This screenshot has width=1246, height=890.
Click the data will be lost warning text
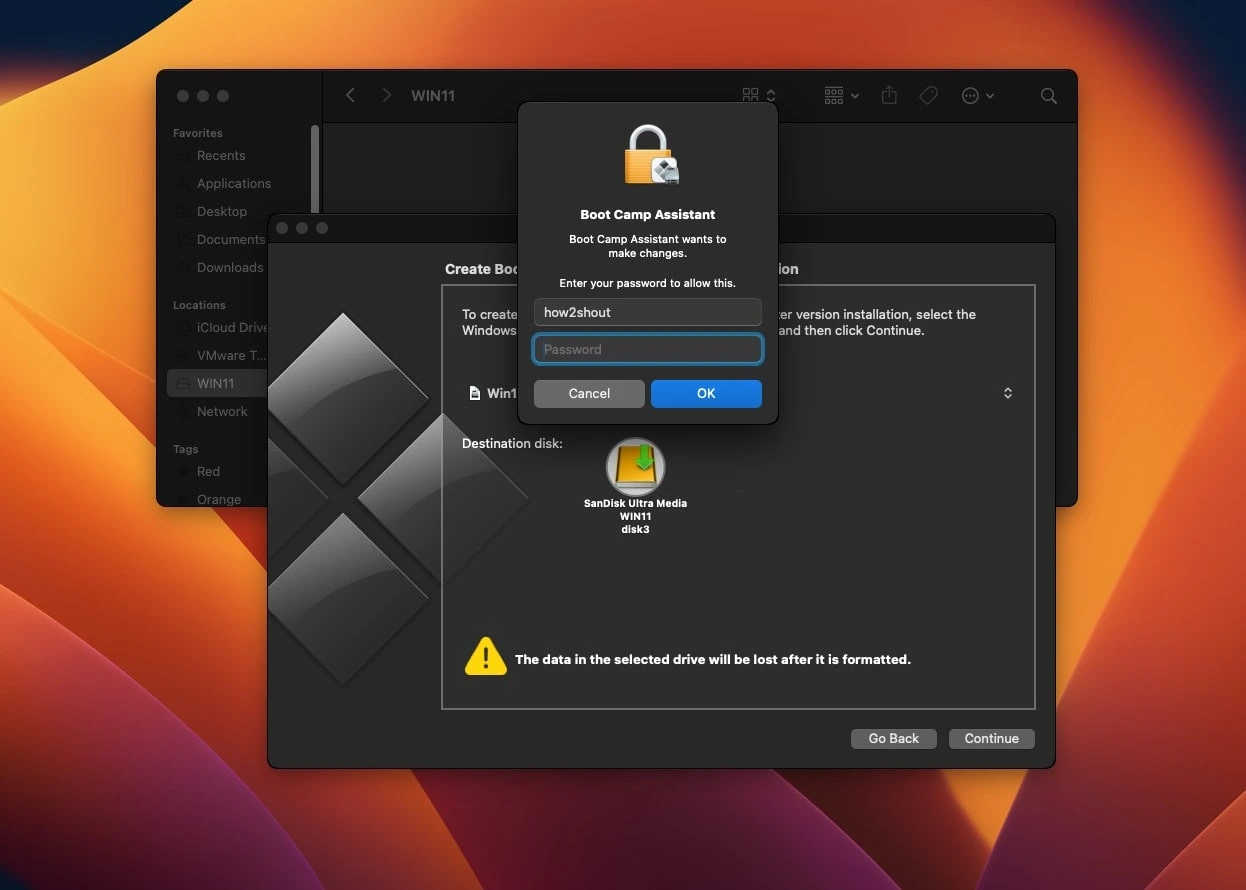(x=712, y=659)
